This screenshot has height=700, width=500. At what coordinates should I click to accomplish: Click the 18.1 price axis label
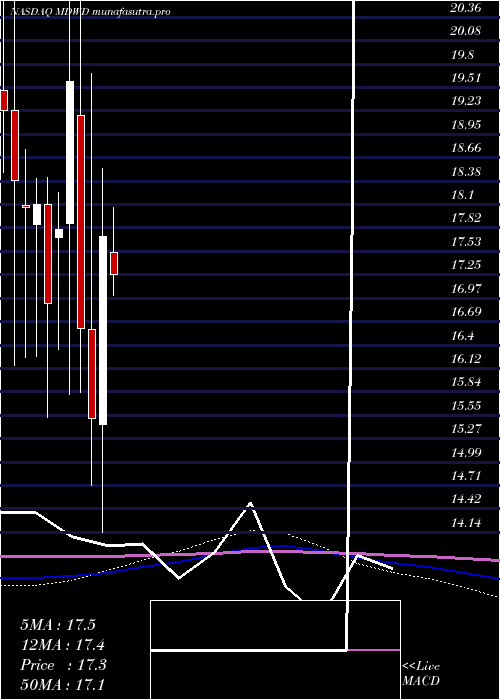463,195
